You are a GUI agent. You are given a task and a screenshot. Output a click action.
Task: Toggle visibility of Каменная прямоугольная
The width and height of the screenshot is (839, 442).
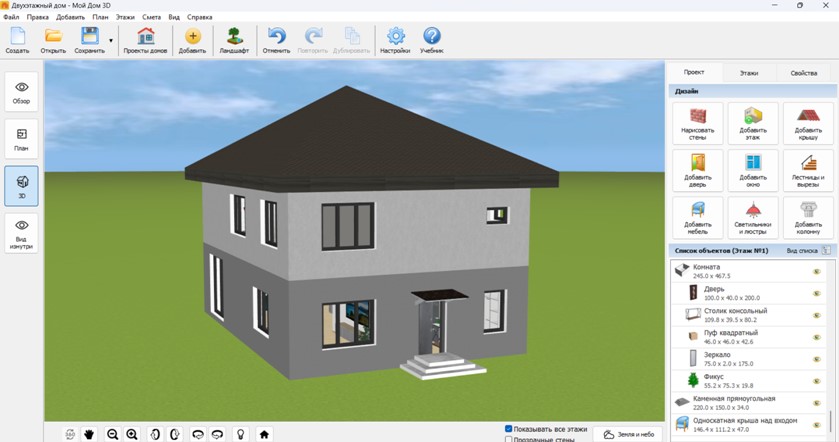[817, 403]
